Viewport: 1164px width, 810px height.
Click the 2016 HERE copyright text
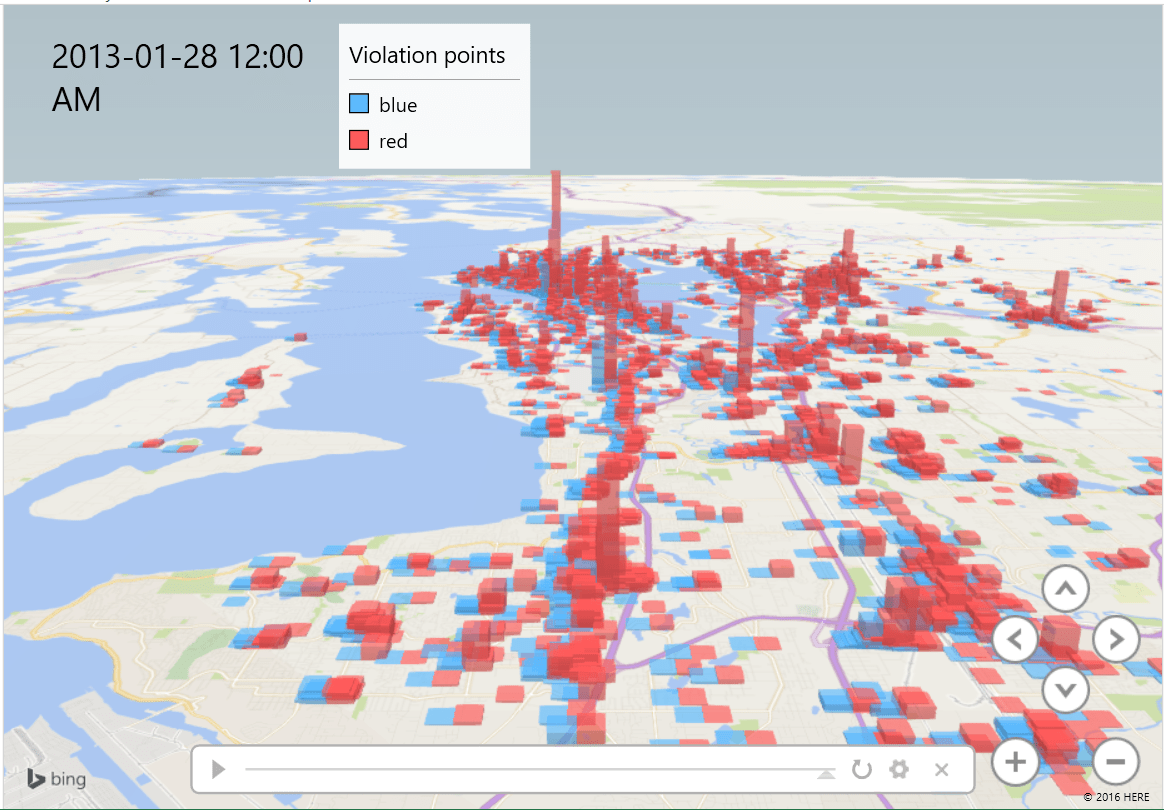(1118, 797)
